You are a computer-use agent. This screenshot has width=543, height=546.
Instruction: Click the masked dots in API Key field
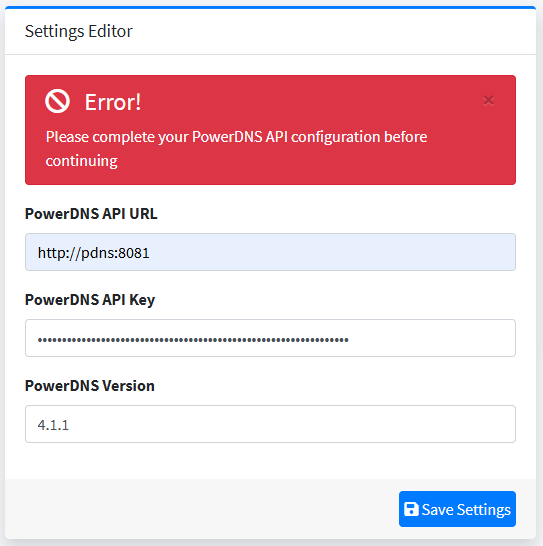pos(193,340)
